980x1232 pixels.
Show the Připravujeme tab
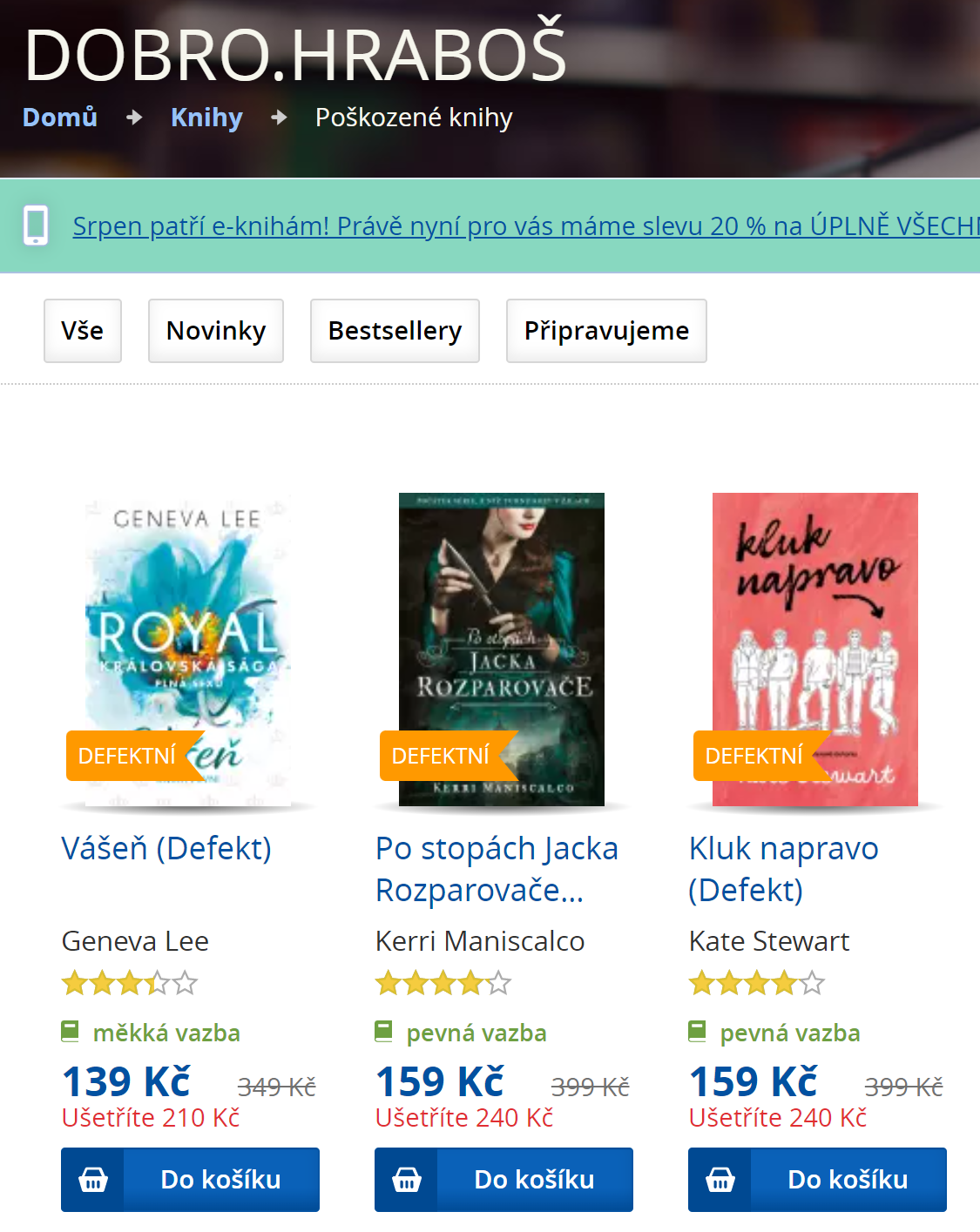[x=606, y=331]
